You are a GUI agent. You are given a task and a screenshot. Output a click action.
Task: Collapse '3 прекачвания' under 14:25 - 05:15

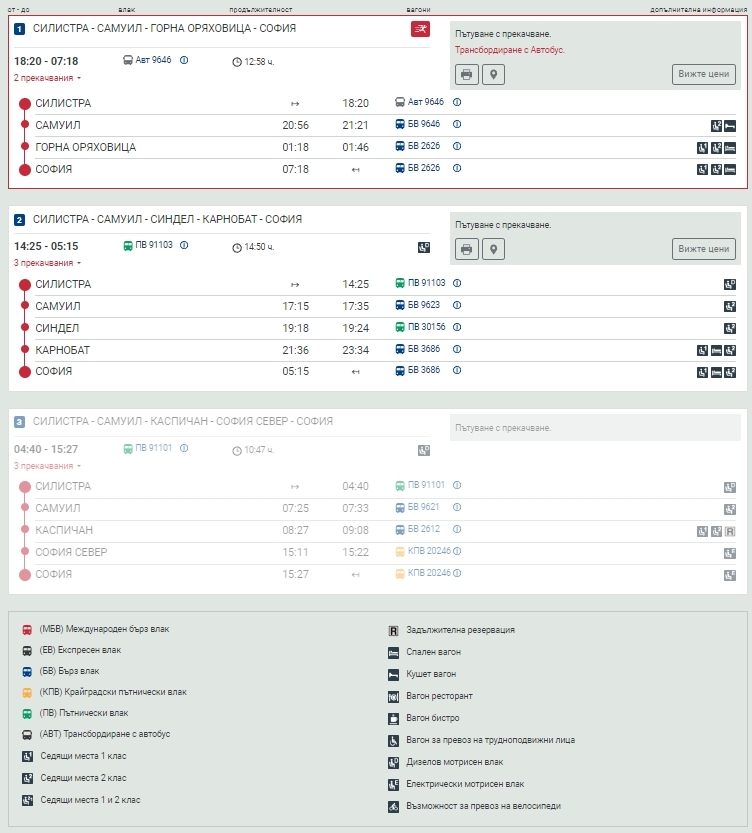[x=47, y=263]
